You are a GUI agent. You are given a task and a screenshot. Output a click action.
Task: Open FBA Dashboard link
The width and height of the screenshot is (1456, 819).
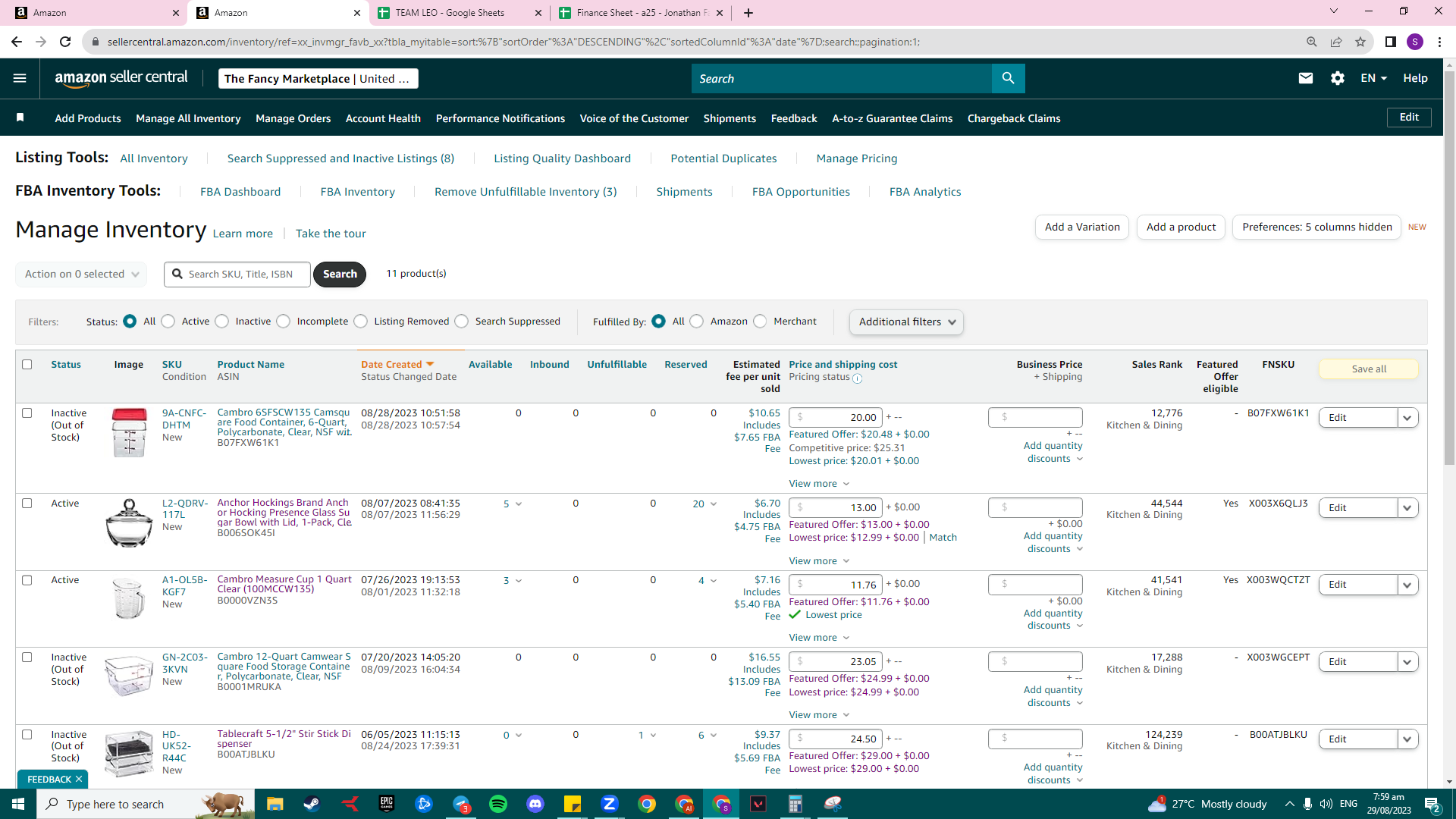[x=240, y=192]
